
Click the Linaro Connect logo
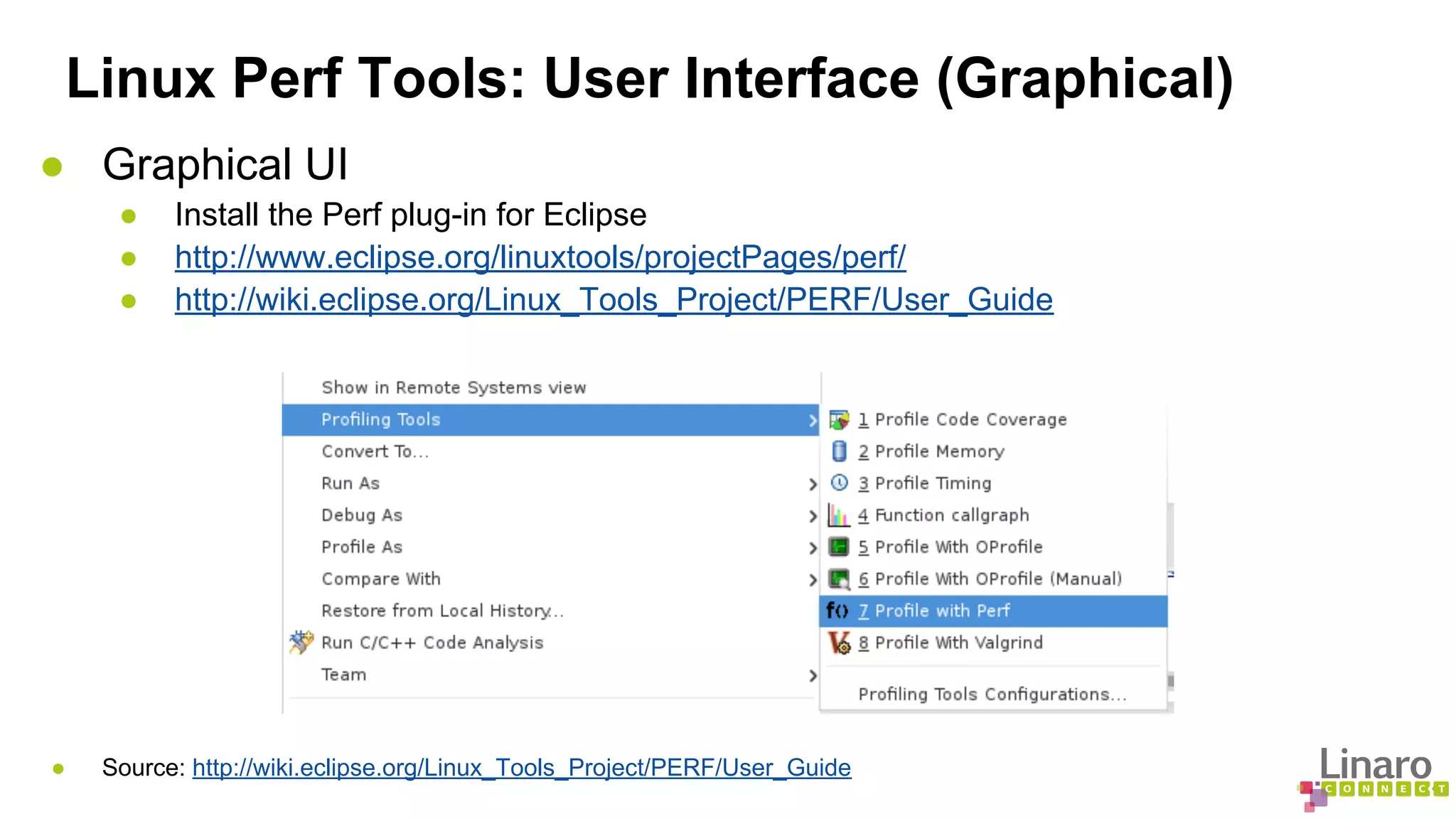[1372, 779]
